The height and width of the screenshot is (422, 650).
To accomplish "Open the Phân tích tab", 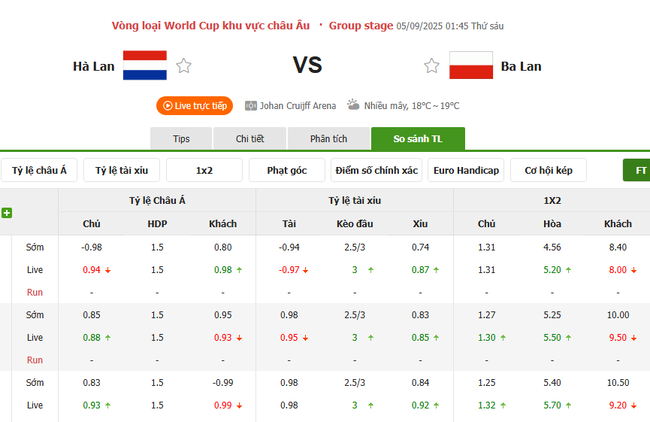I will (x=327, y=139).
